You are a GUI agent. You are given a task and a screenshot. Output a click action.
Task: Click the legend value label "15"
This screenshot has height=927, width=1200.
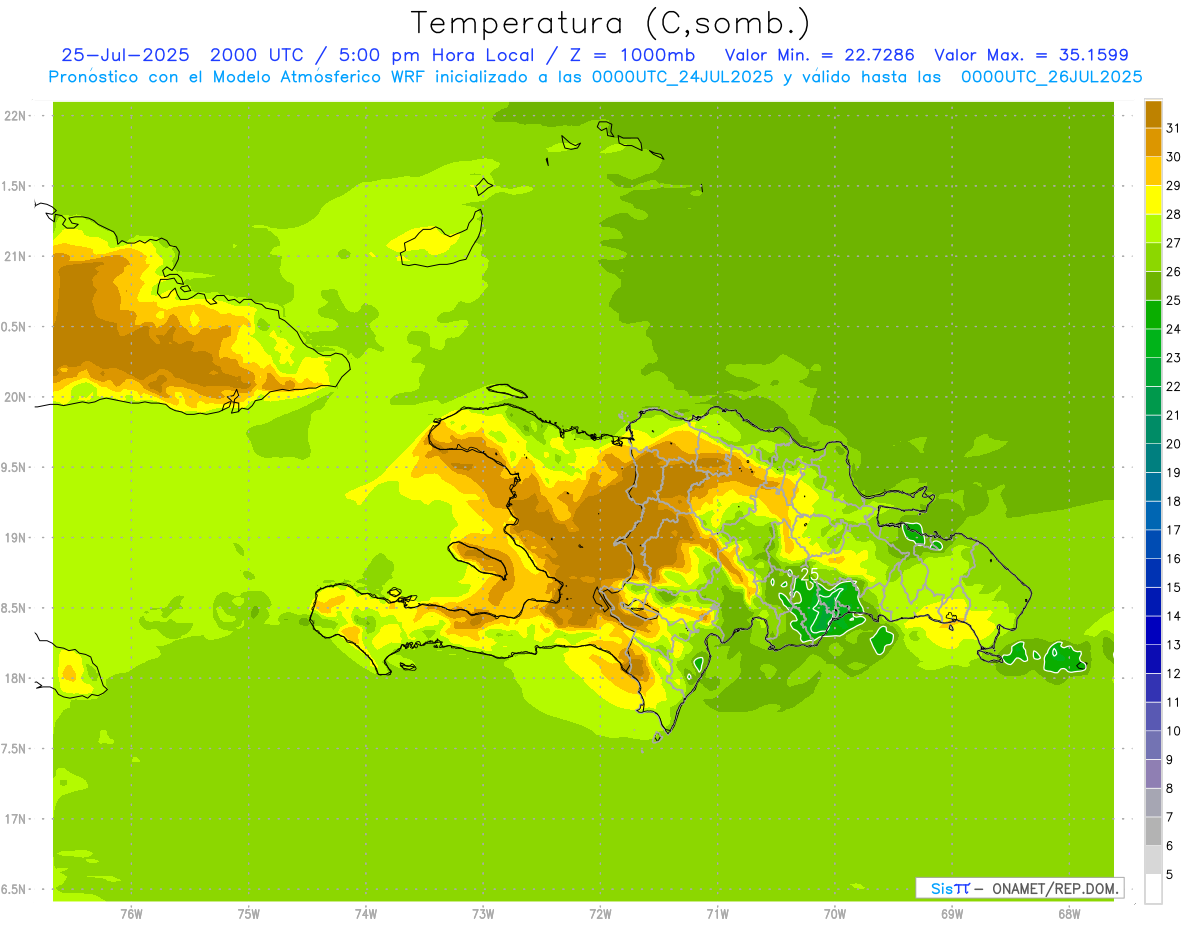pyautogui.click(x=1173, y=587)
